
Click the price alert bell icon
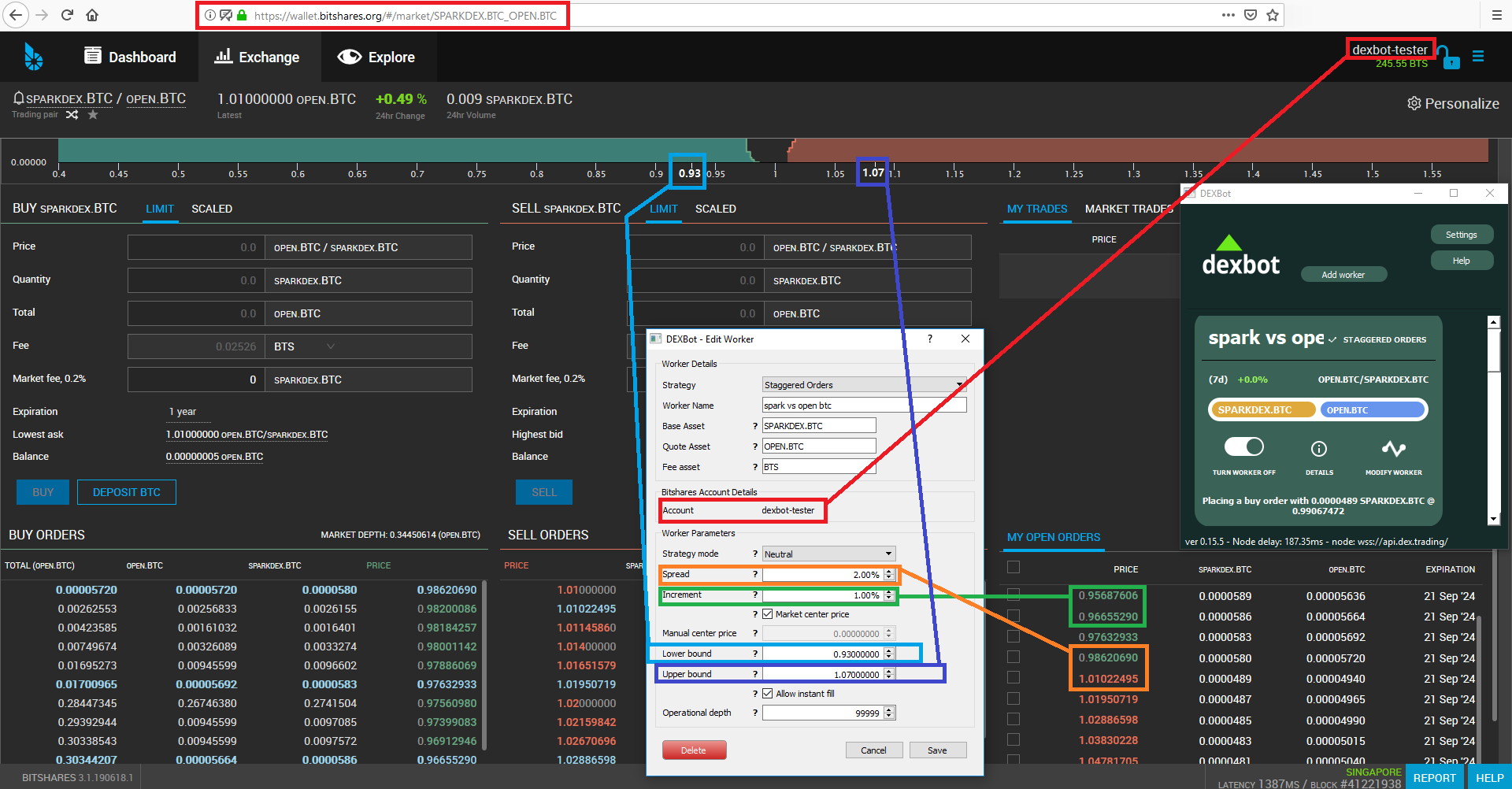[x=18, y=98]
